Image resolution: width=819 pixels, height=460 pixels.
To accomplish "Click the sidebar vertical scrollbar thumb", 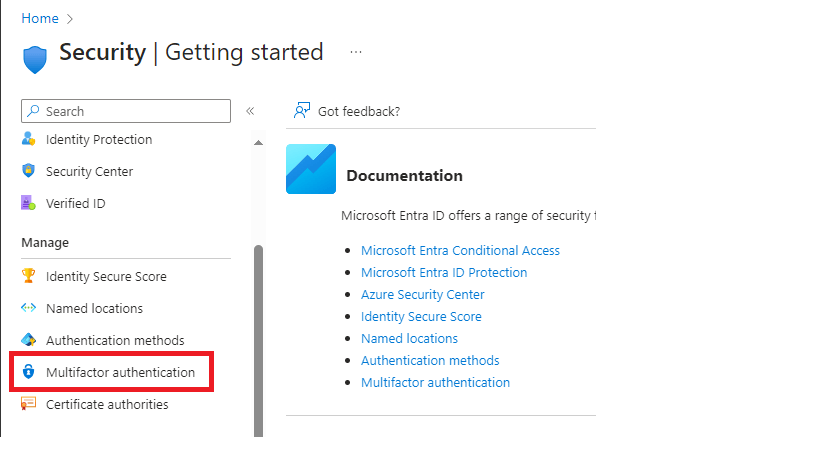I will pyautogui.click(x=258, y=340).
